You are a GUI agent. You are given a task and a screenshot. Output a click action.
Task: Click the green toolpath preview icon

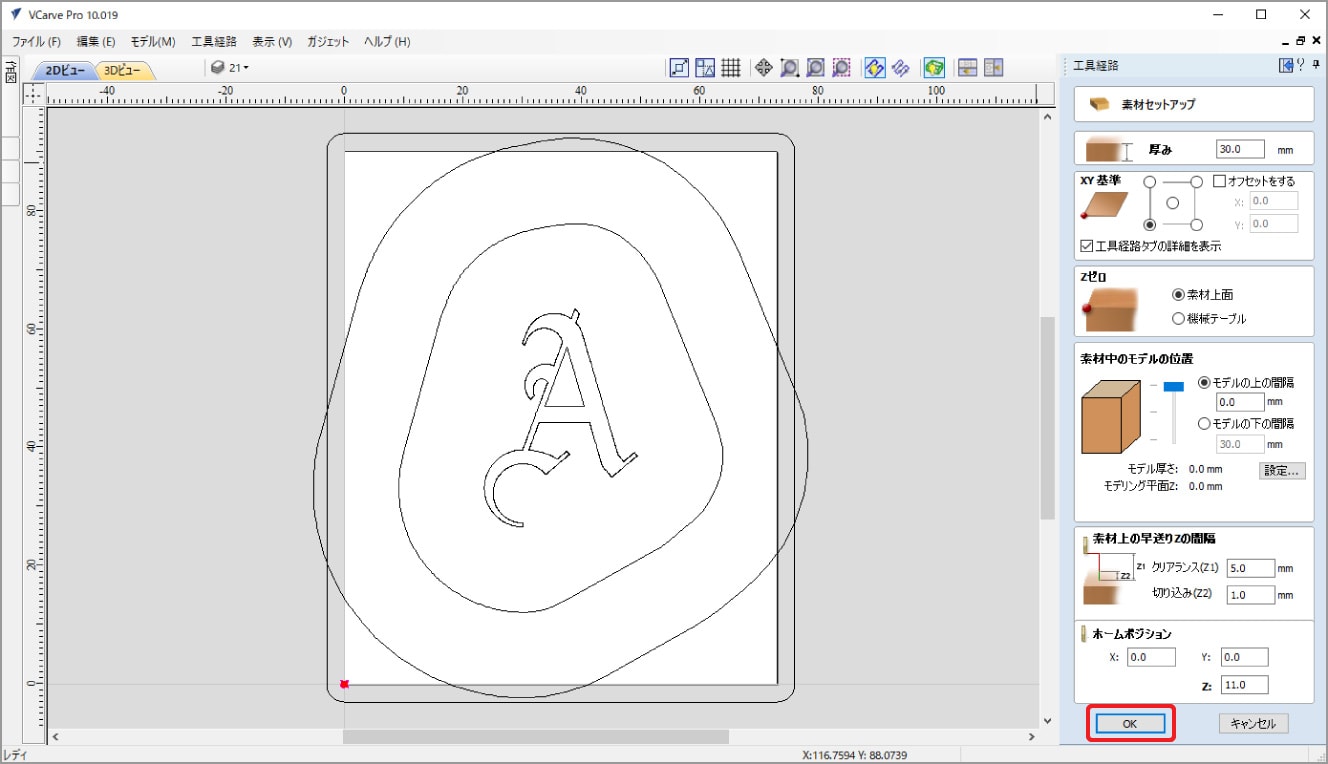coord(934,68)
